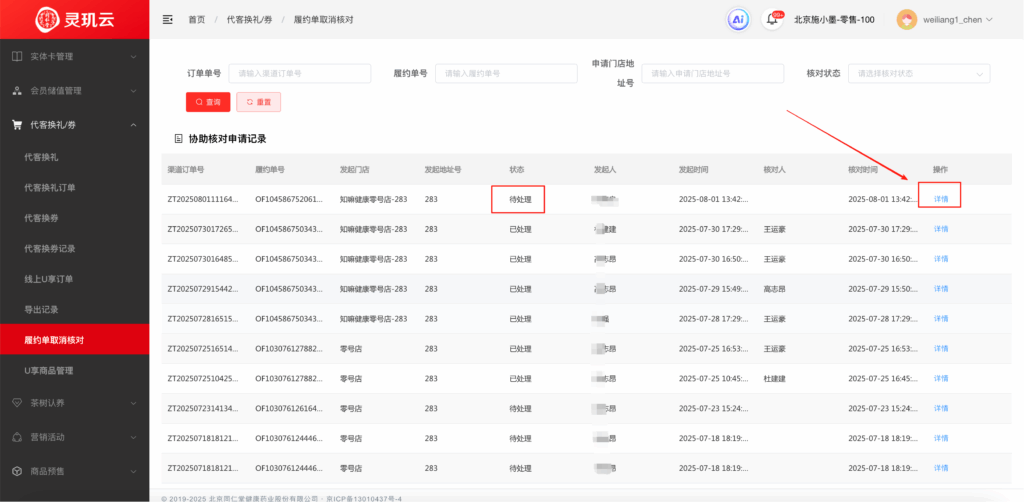Click the user avatar picture

906,19
